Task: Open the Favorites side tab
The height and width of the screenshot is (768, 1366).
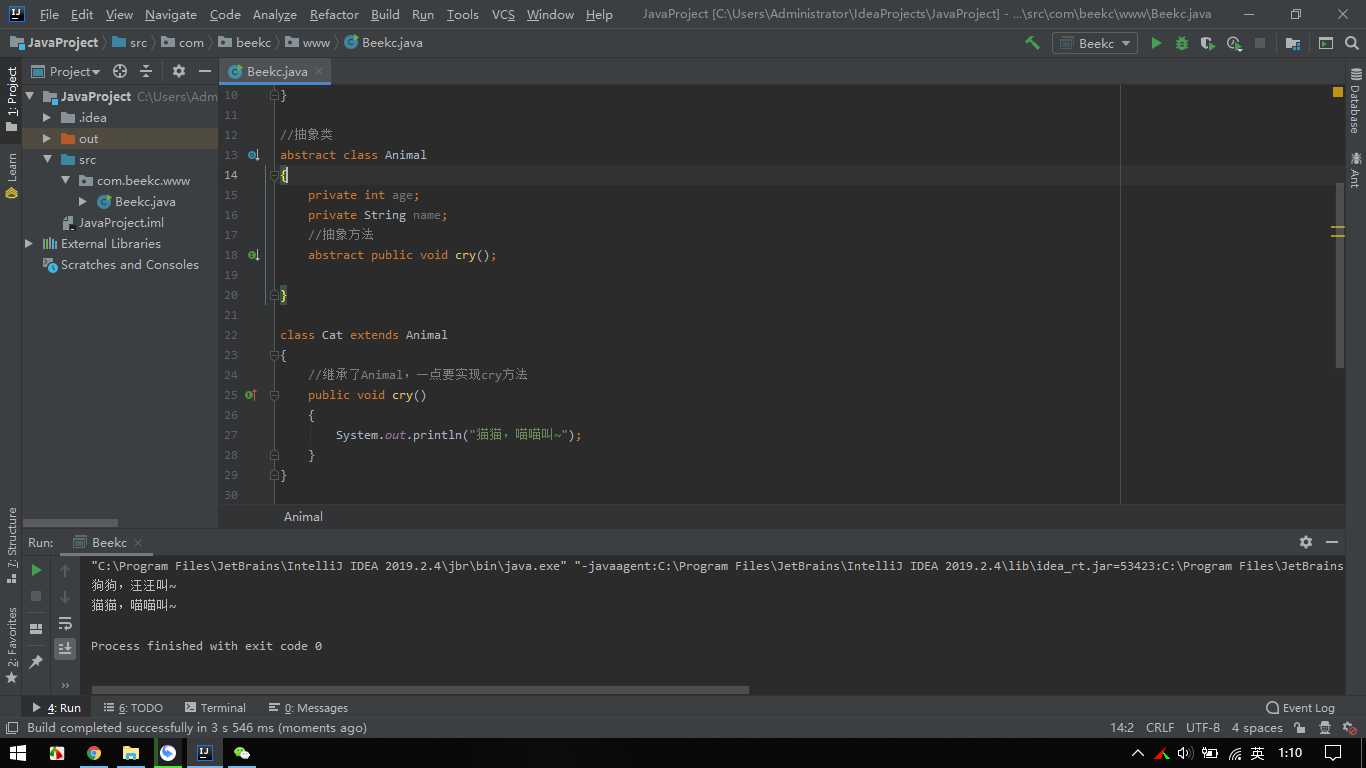Action: click(12, 645)
